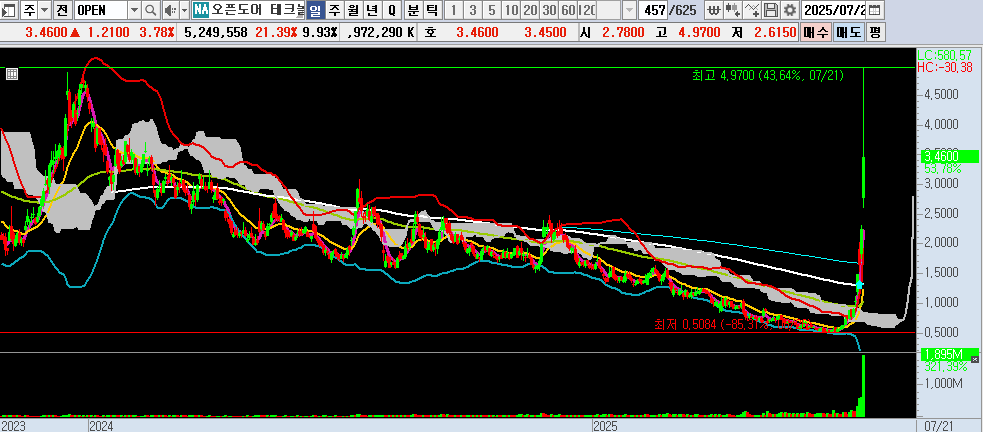Click the 2025/07/2 date input field

point(834,10)
